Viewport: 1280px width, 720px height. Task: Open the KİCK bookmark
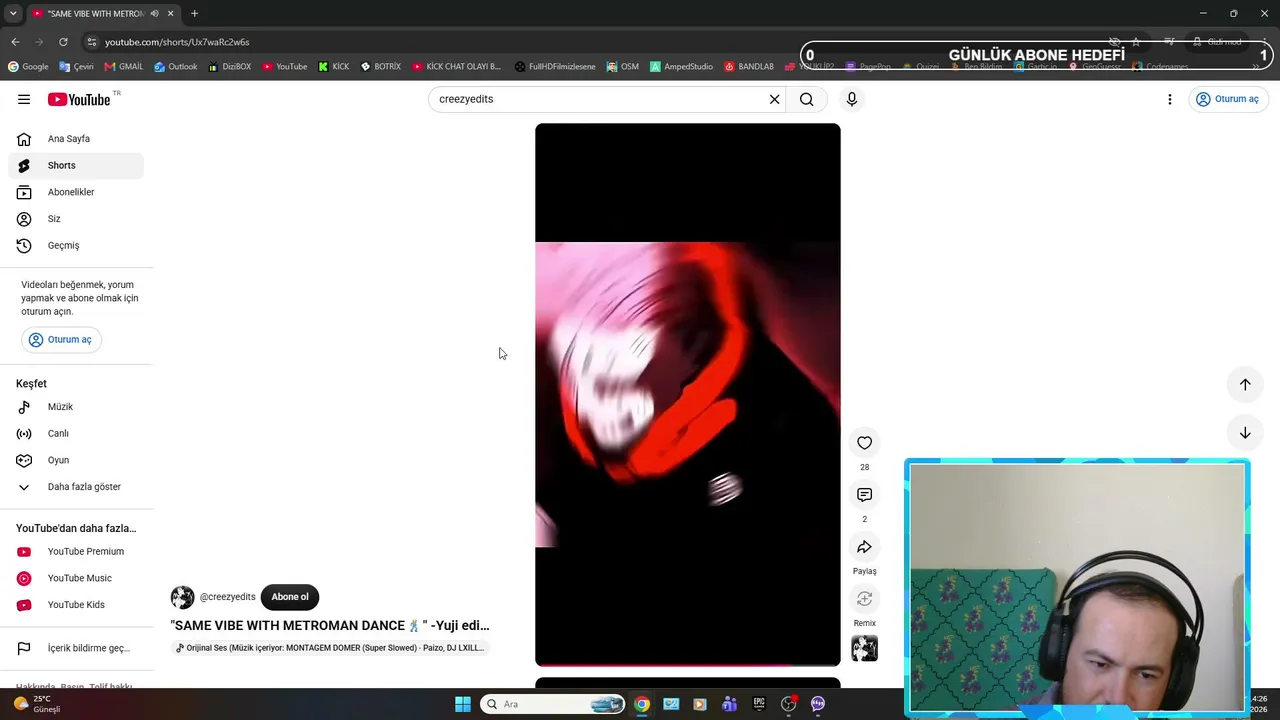pyautogui.click(x=334, y=67)
